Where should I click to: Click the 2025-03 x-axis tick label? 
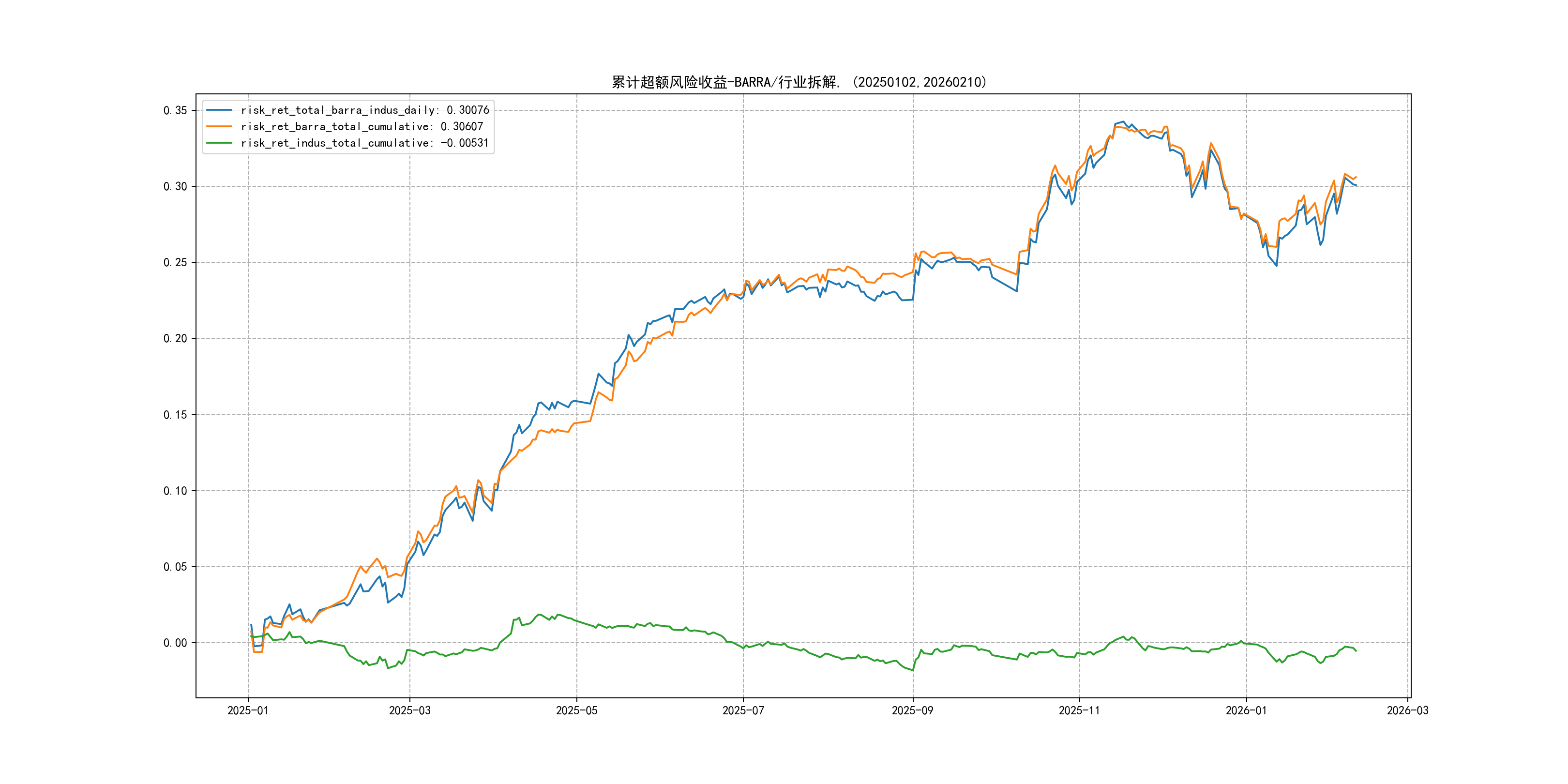(x=409, y=710)
